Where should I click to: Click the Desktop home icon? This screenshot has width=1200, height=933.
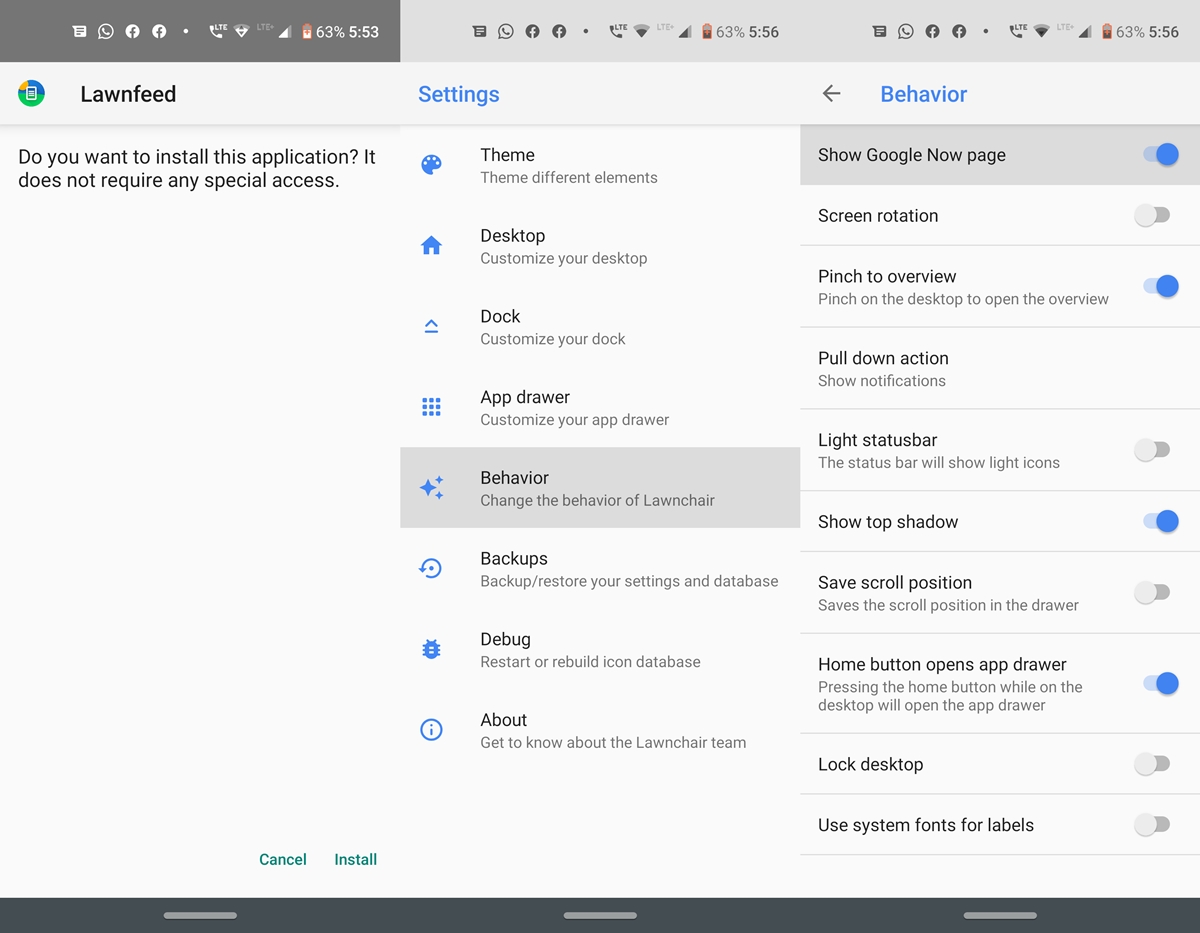tap(431, 246)
